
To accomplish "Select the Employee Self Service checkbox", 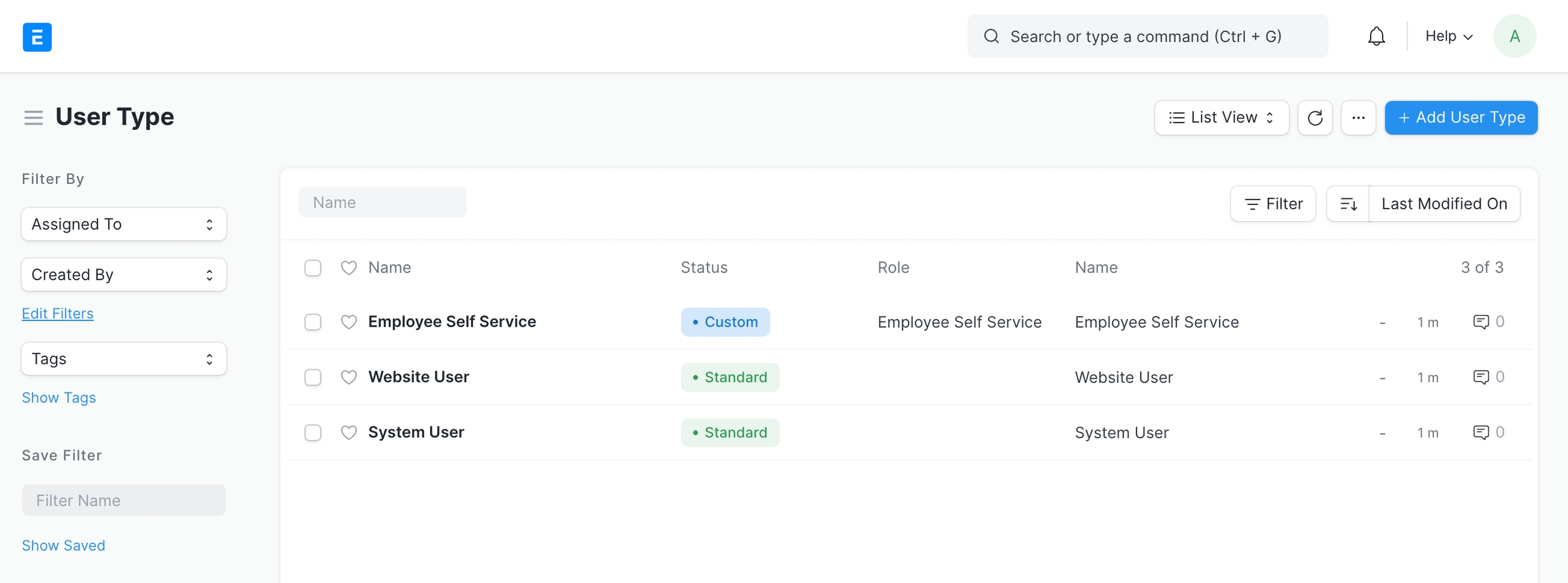I will pyautogui.click(x=313, y=322).
